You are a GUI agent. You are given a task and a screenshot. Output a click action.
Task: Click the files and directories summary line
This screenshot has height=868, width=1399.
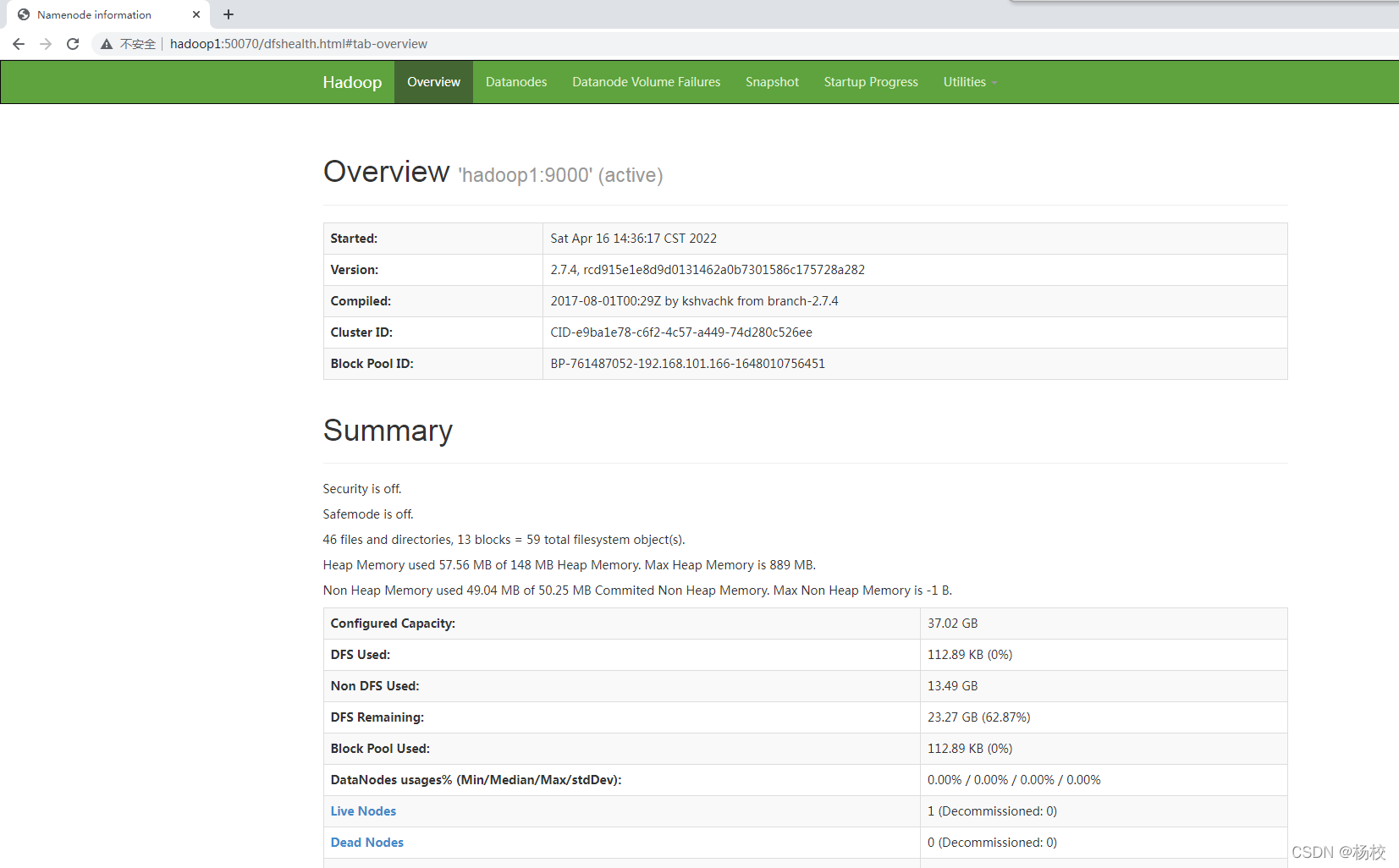504,540
